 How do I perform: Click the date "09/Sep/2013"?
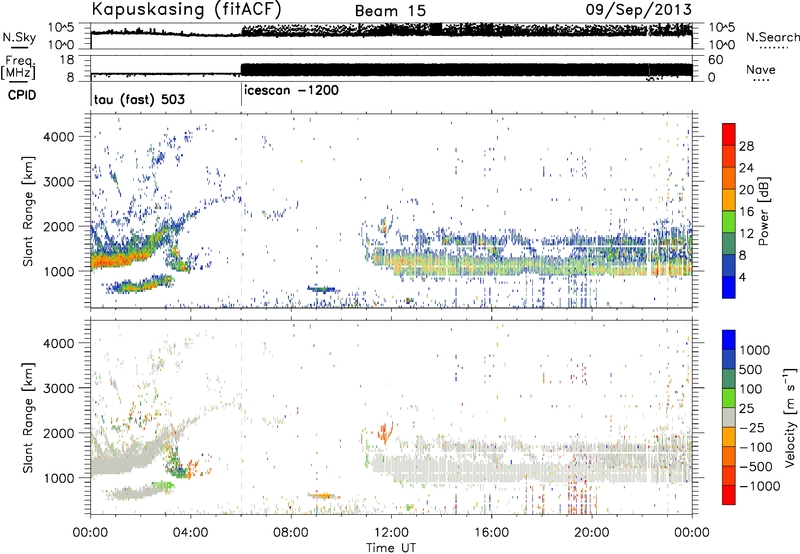tap(639, 9)
